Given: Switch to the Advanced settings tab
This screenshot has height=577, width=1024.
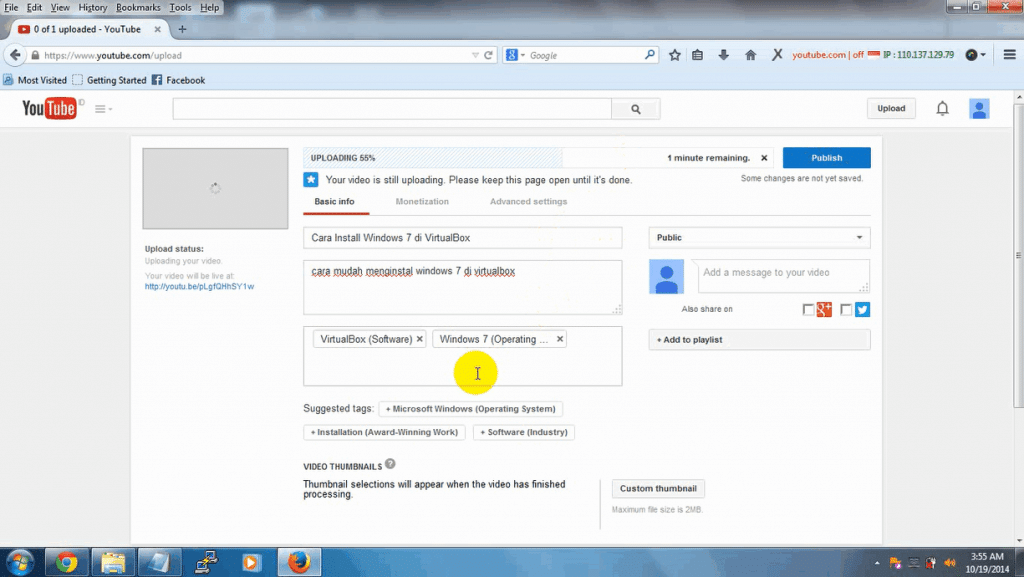Looking at the screenshot, I should tap(528, 202).
